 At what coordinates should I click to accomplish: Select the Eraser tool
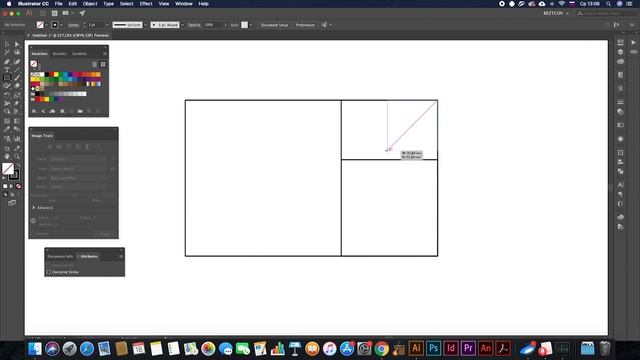(x=17, y=85)
